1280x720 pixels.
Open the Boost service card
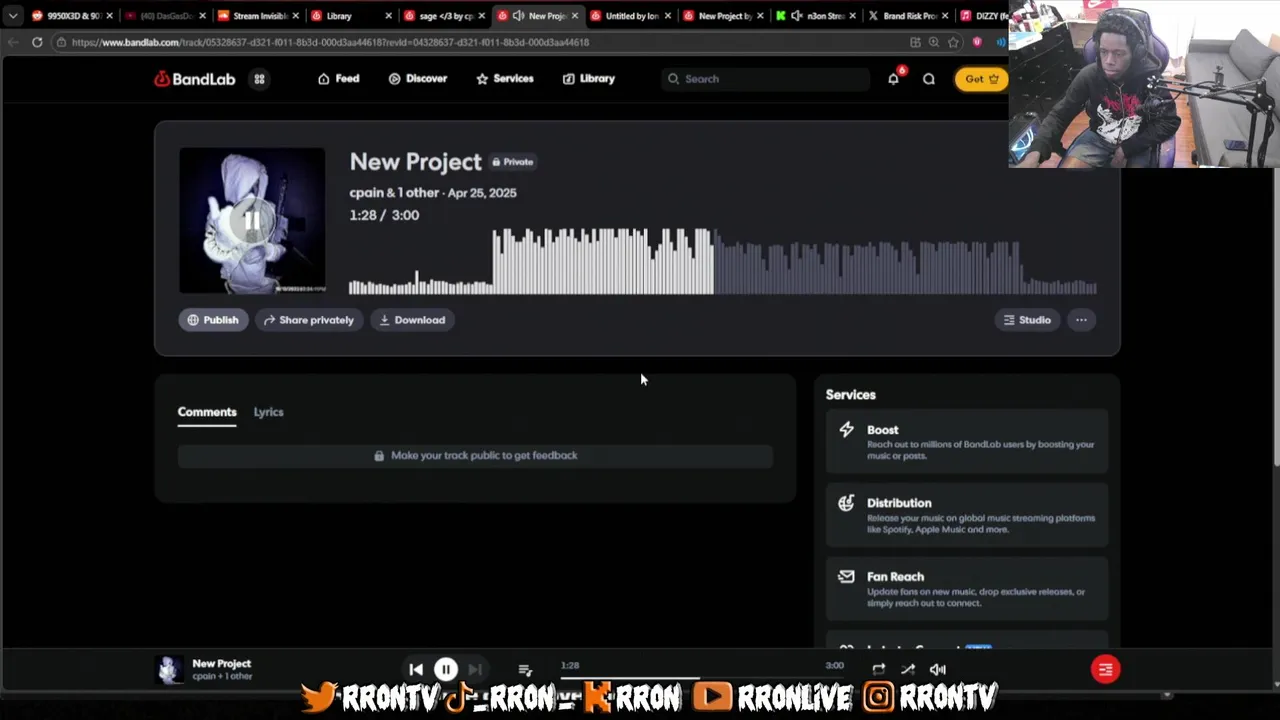967,442
